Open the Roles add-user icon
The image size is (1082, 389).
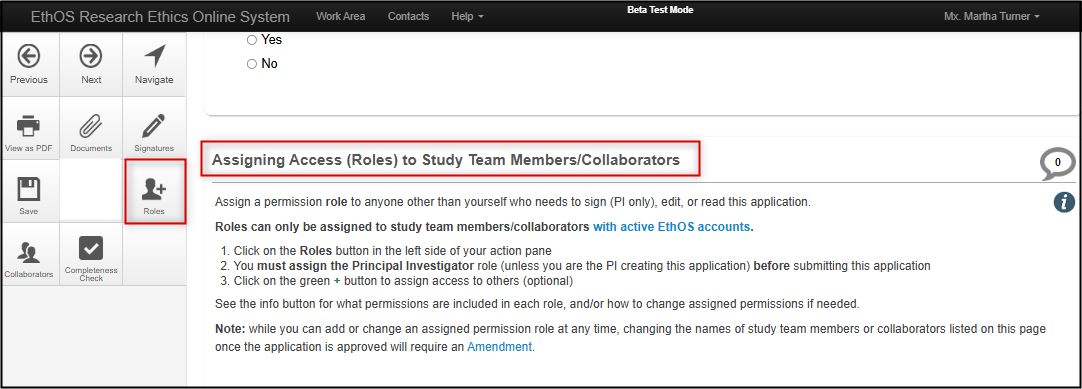tap(154, 189)
